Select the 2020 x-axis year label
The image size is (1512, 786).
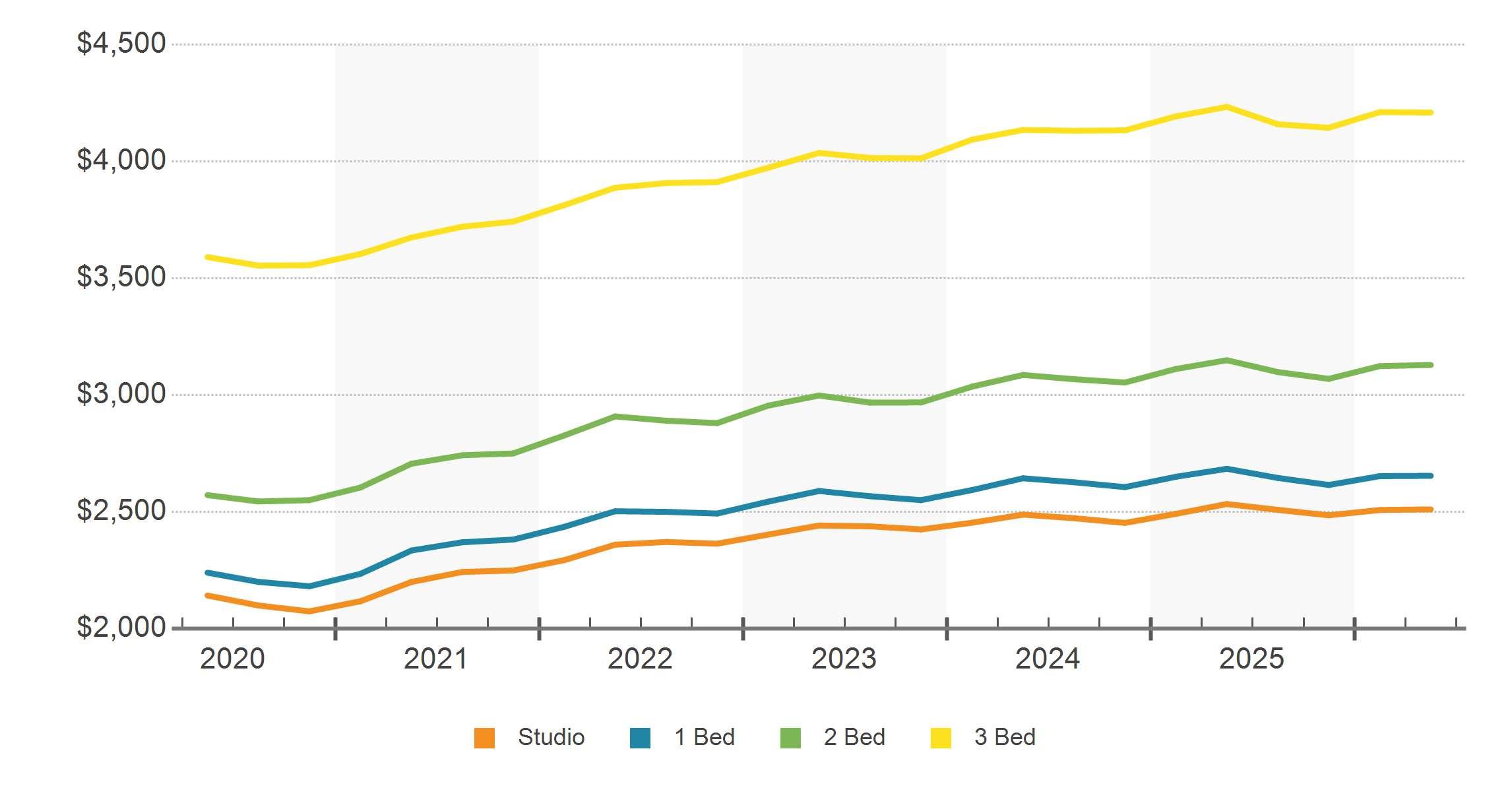[x=232, y=659]
